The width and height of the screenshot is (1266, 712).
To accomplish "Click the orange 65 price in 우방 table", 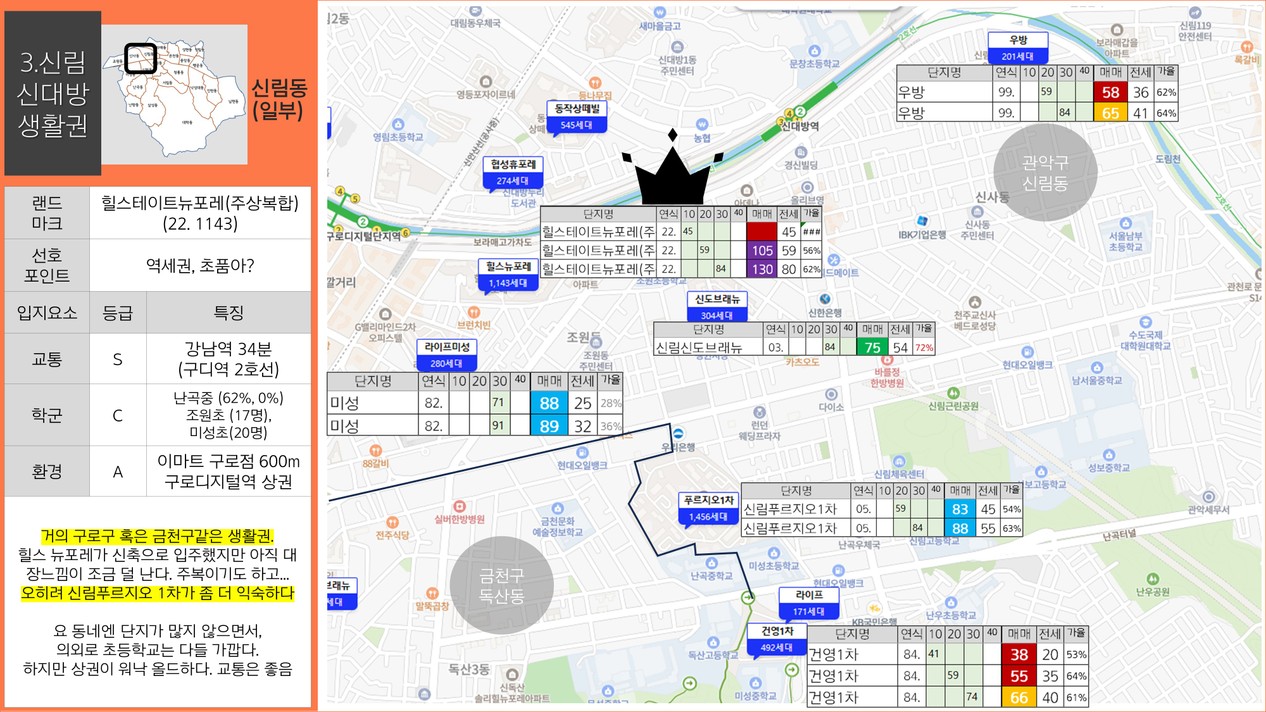I will pyautogui.click(x=1109, y=112).
